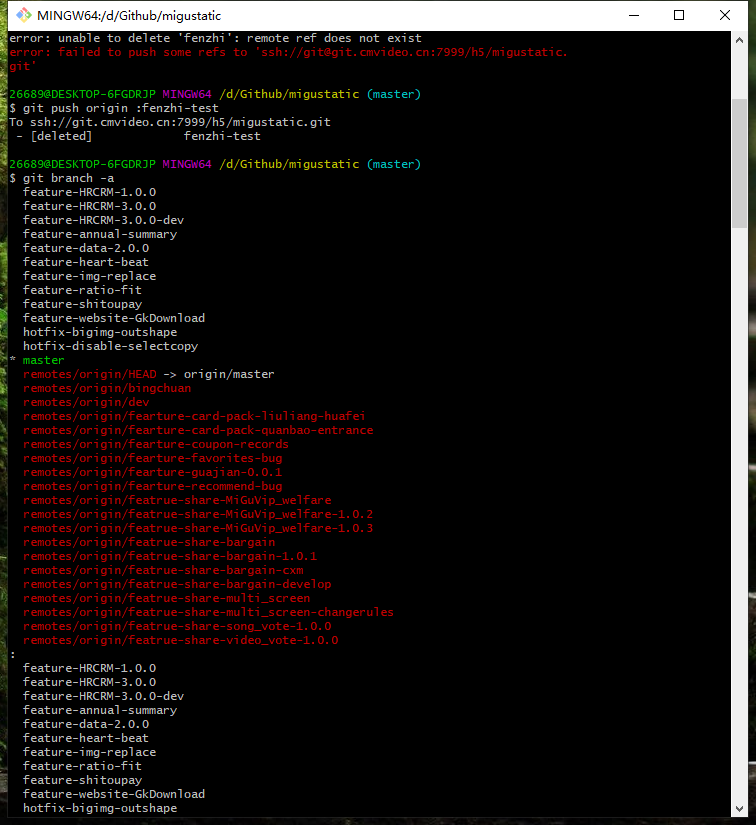Click the '- [deleted] fenzhi-test' output line
This screenshot has width=756, height=825.
pyautogui.click(x=138, y=136)
